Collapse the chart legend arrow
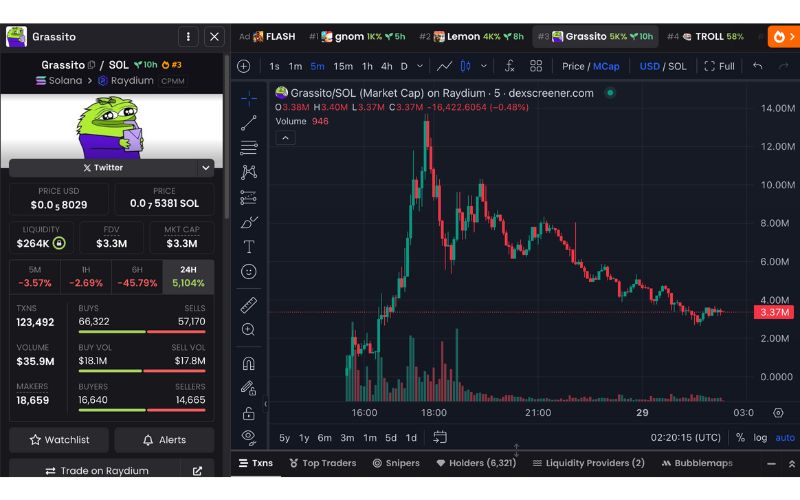 coord(285,138)
